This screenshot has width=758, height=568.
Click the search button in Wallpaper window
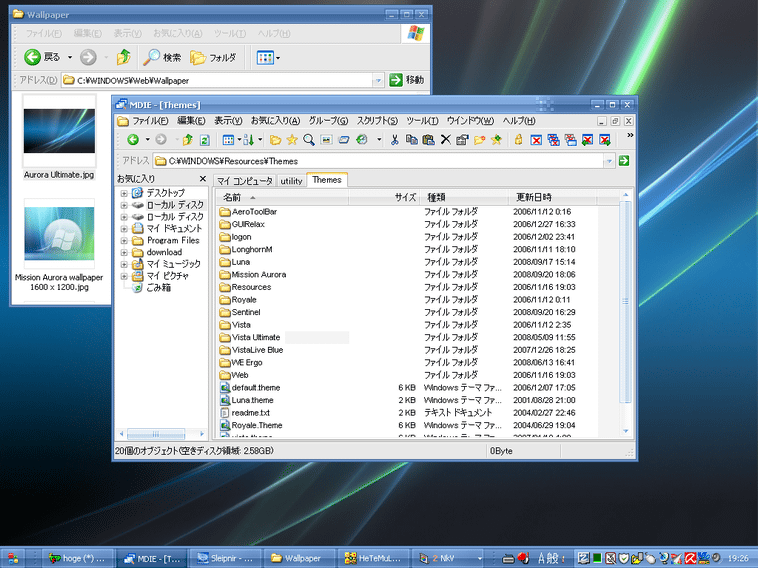[x=162, y=57]
